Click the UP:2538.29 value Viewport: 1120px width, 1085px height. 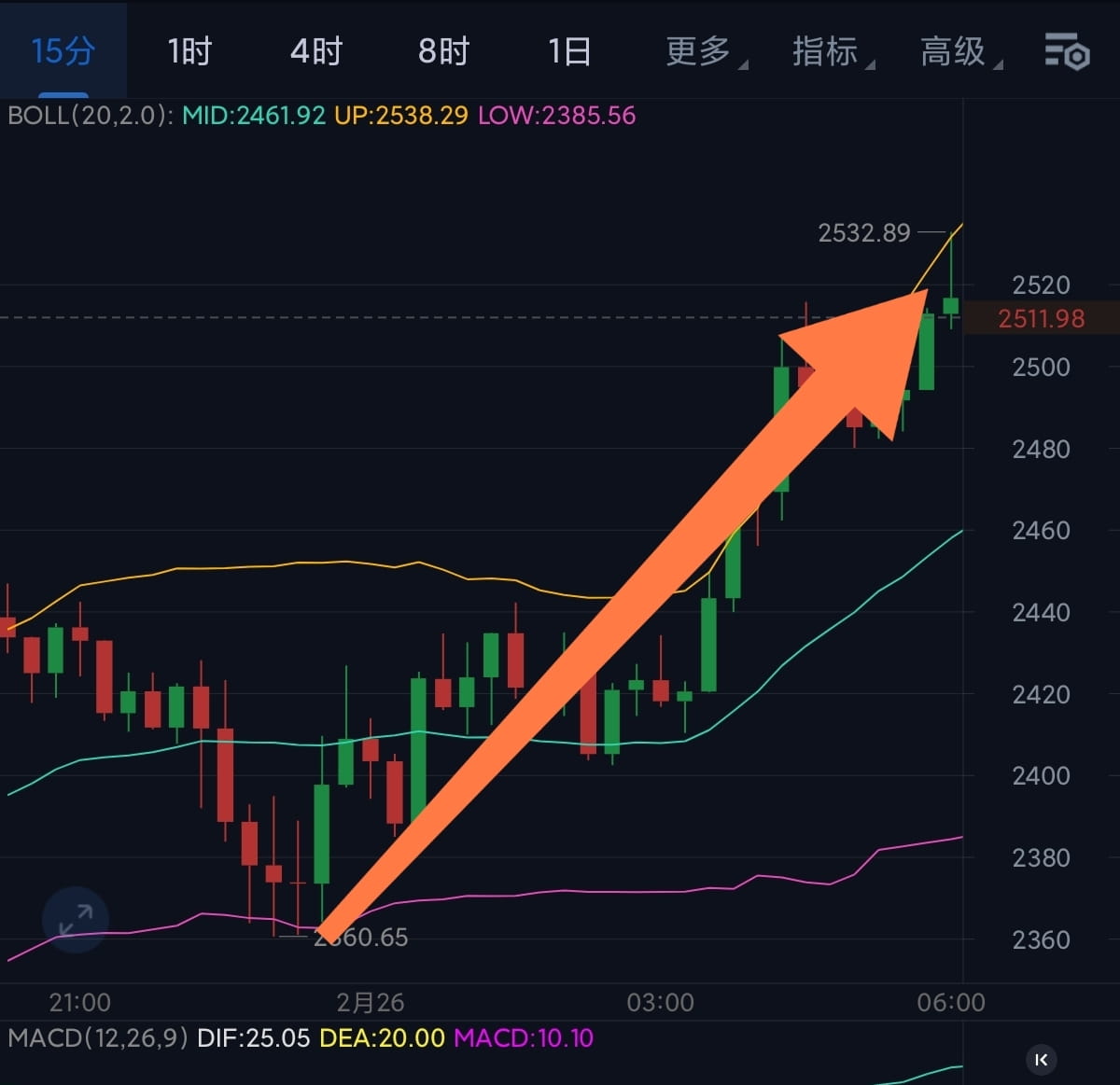401,116
